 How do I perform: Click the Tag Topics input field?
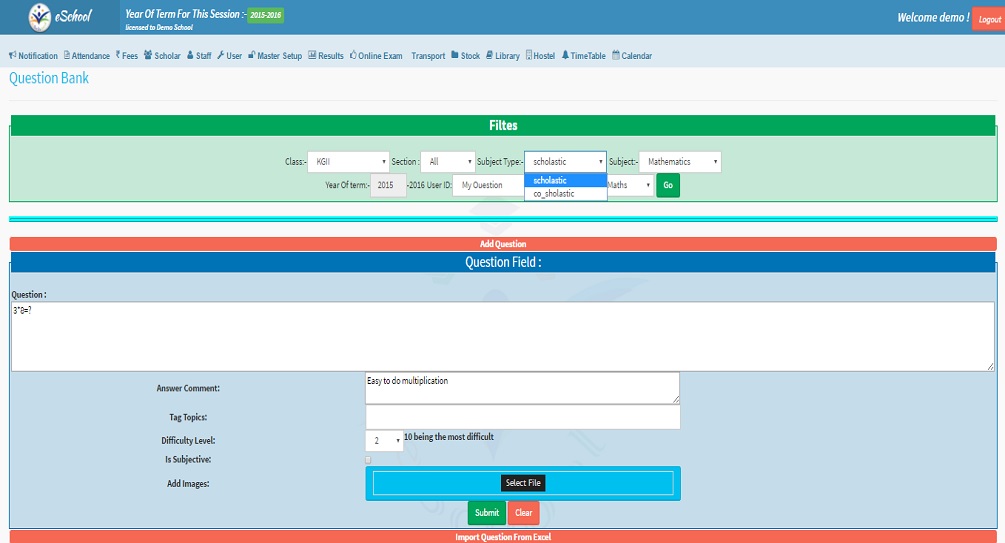click(522, 417)
